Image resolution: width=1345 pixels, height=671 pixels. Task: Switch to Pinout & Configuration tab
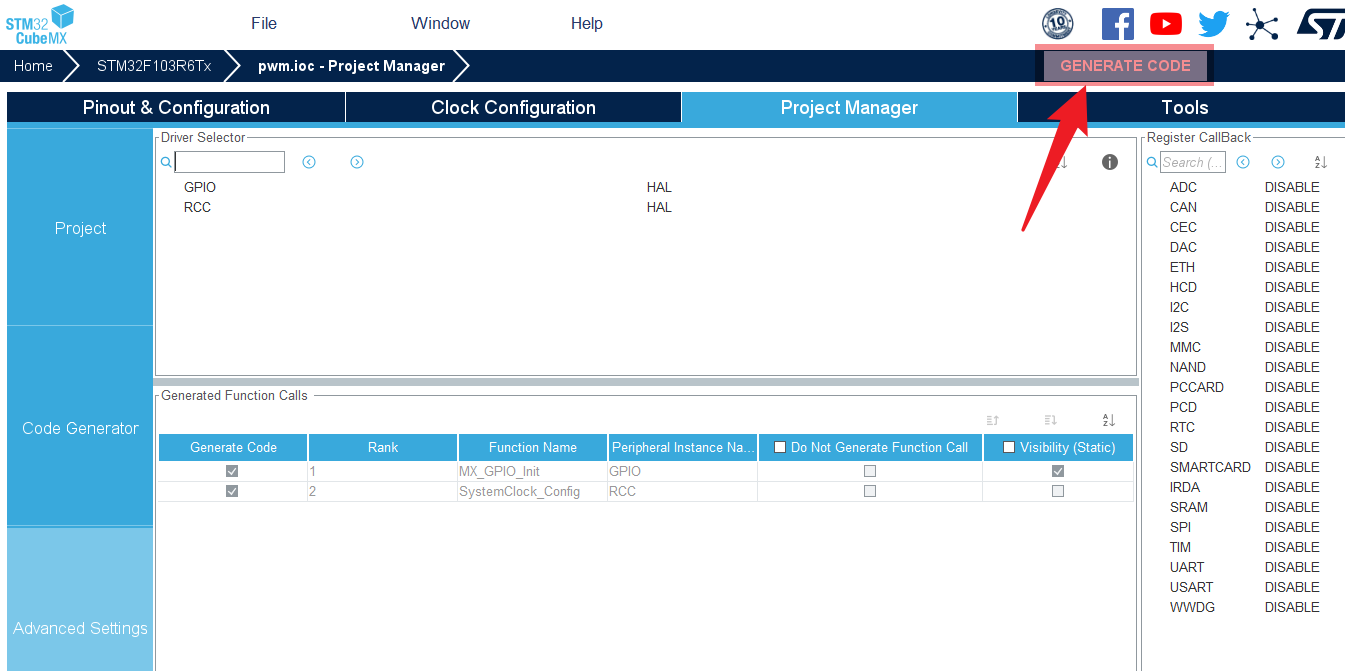click(176, 107)
